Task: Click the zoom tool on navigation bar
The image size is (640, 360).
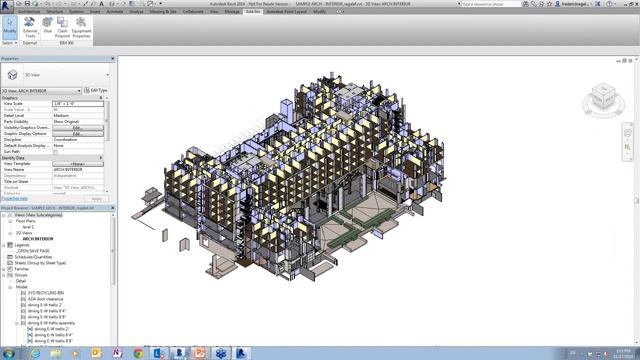Action: [x=627, y=147]
